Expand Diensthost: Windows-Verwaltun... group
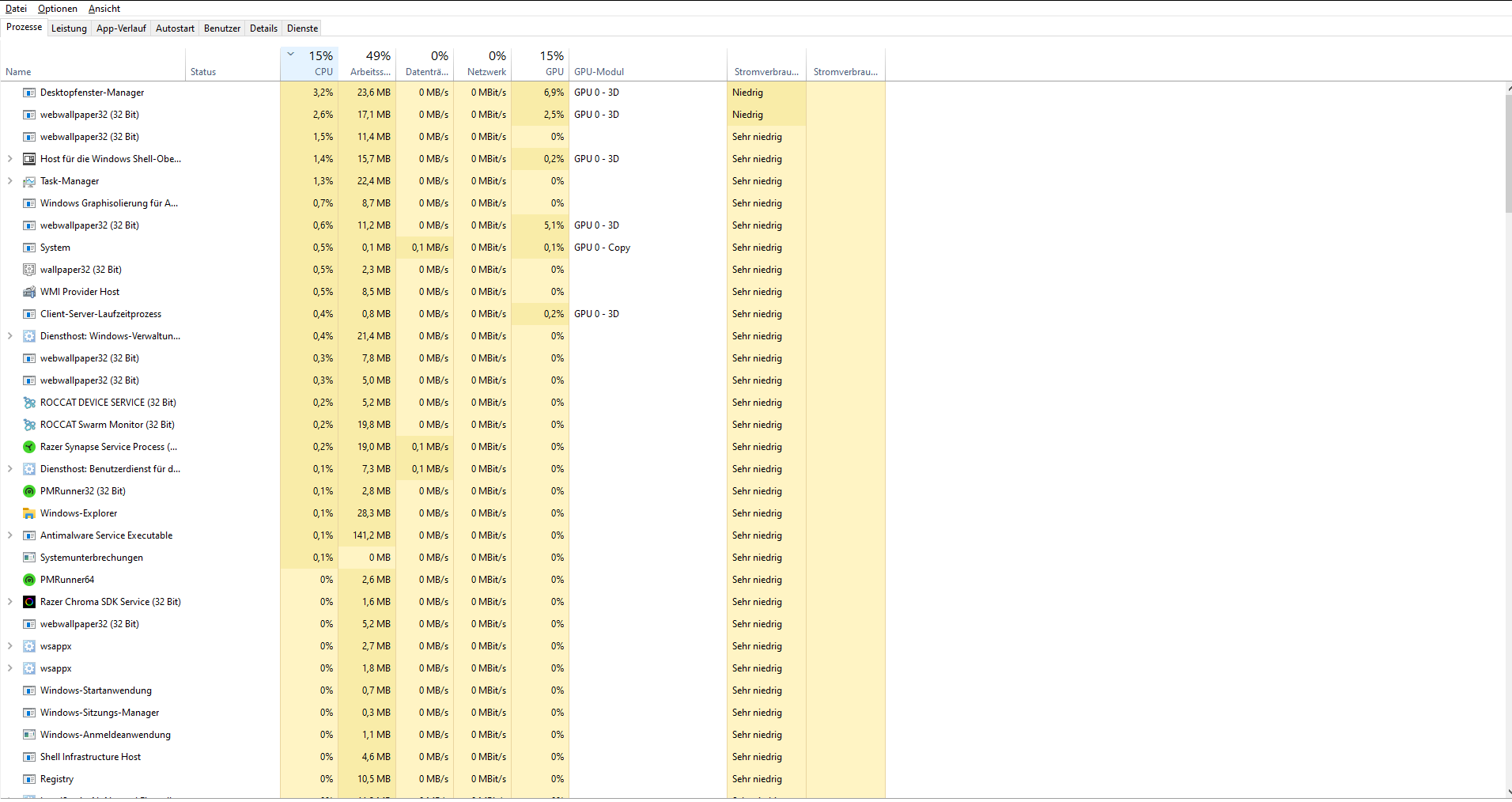Viewport: 1512px width, 802px height. pos(9,336)
